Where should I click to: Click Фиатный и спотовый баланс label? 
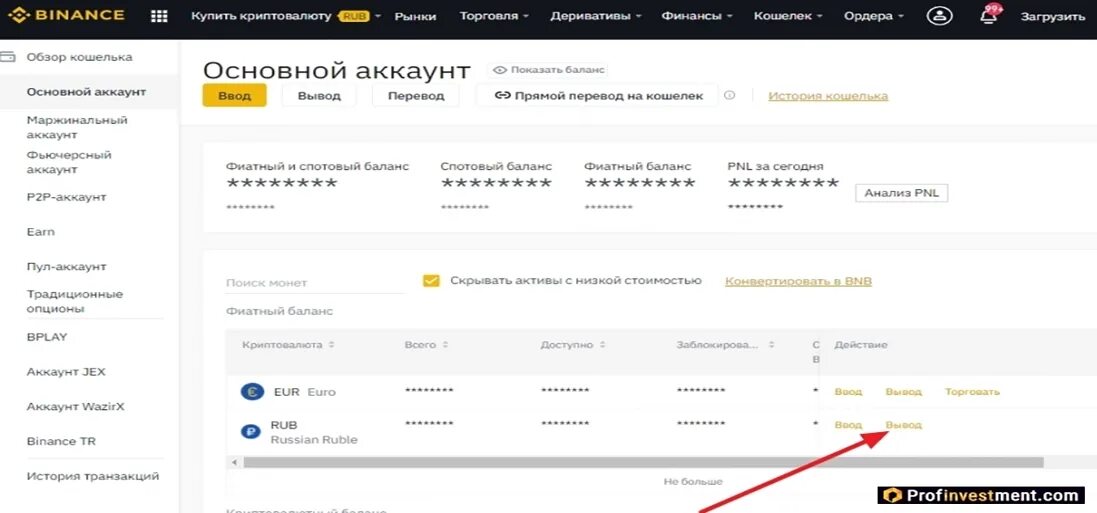318,166
